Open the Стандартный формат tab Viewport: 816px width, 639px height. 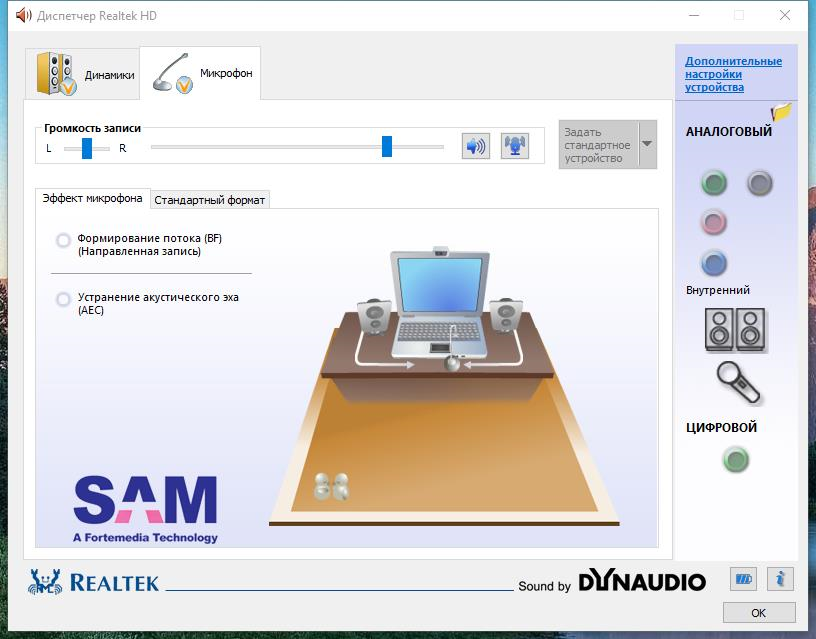pyautogui.click(x=210, y=200)
